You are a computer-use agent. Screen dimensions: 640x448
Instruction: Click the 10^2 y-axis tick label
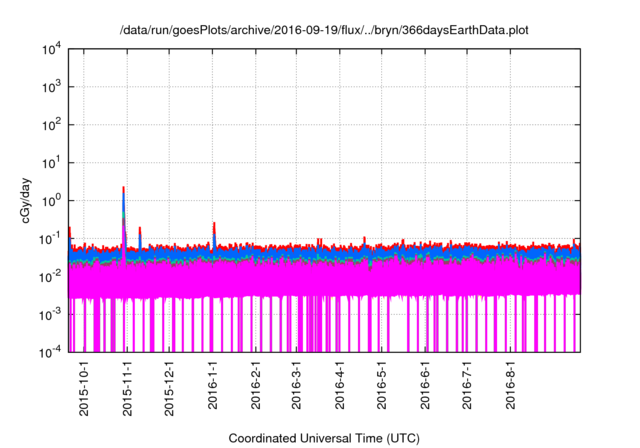tap(52, 125)
